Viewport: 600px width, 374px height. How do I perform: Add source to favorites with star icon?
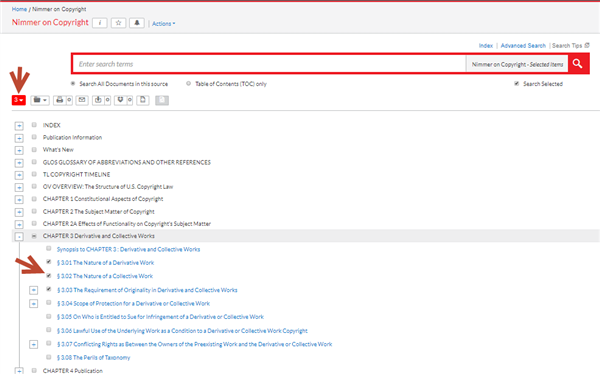(118, 23)
